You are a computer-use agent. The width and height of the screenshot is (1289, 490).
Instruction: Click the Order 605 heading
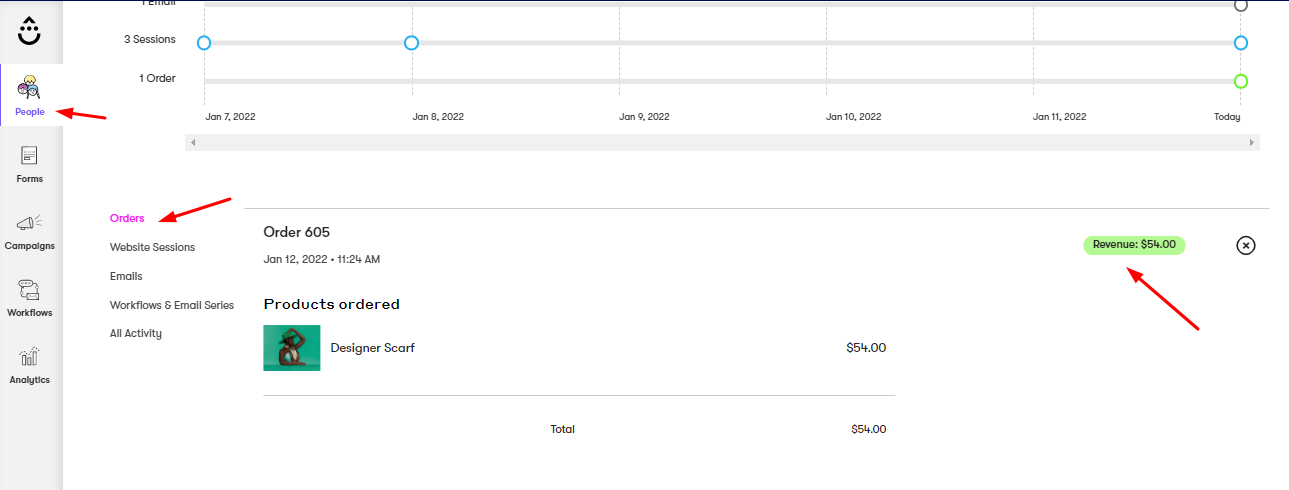297,232
